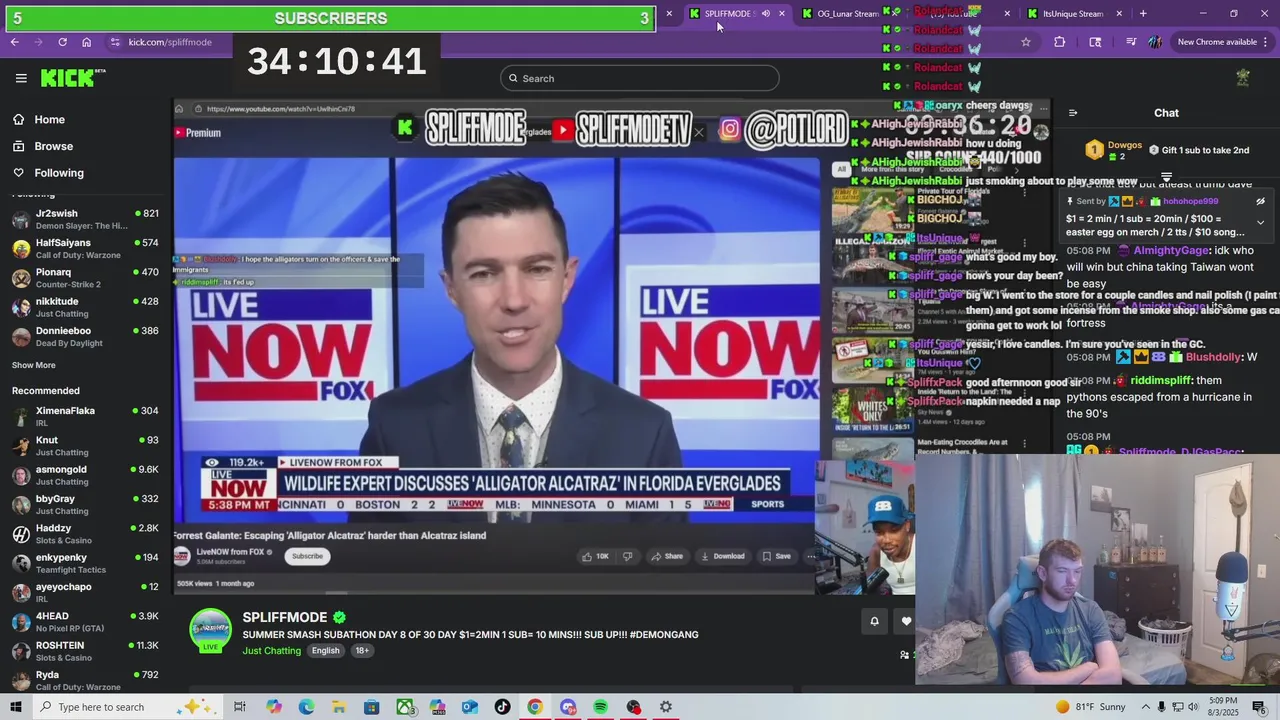This screenshot has height=720, width=1280.
Task: Open Pionarq channel in sidebar
Action: [x=85, y=277]
